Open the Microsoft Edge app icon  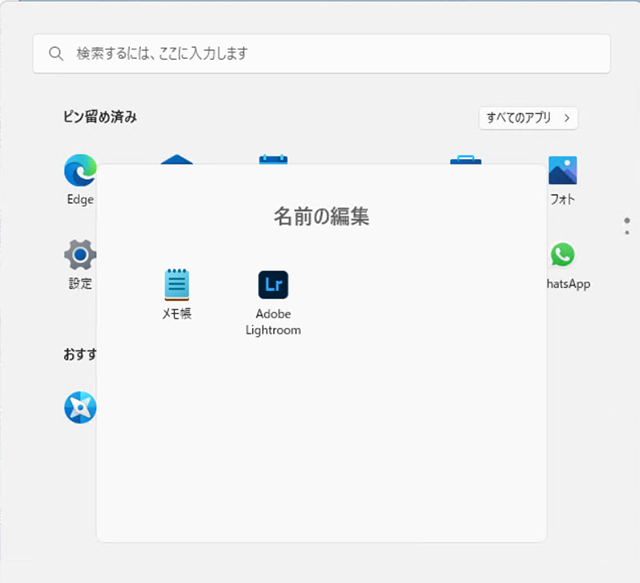(x=80, y=171)
